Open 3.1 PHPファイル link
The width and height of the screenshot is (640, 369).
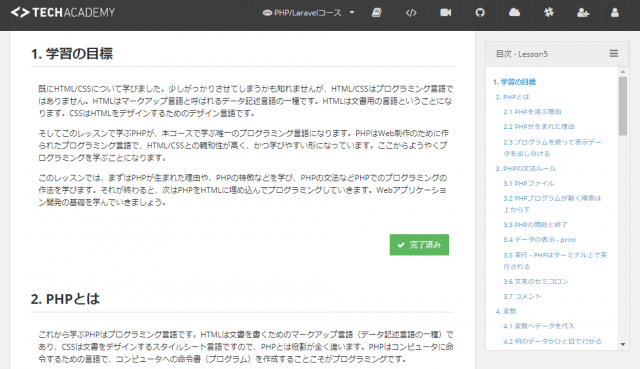click(529, 184)
